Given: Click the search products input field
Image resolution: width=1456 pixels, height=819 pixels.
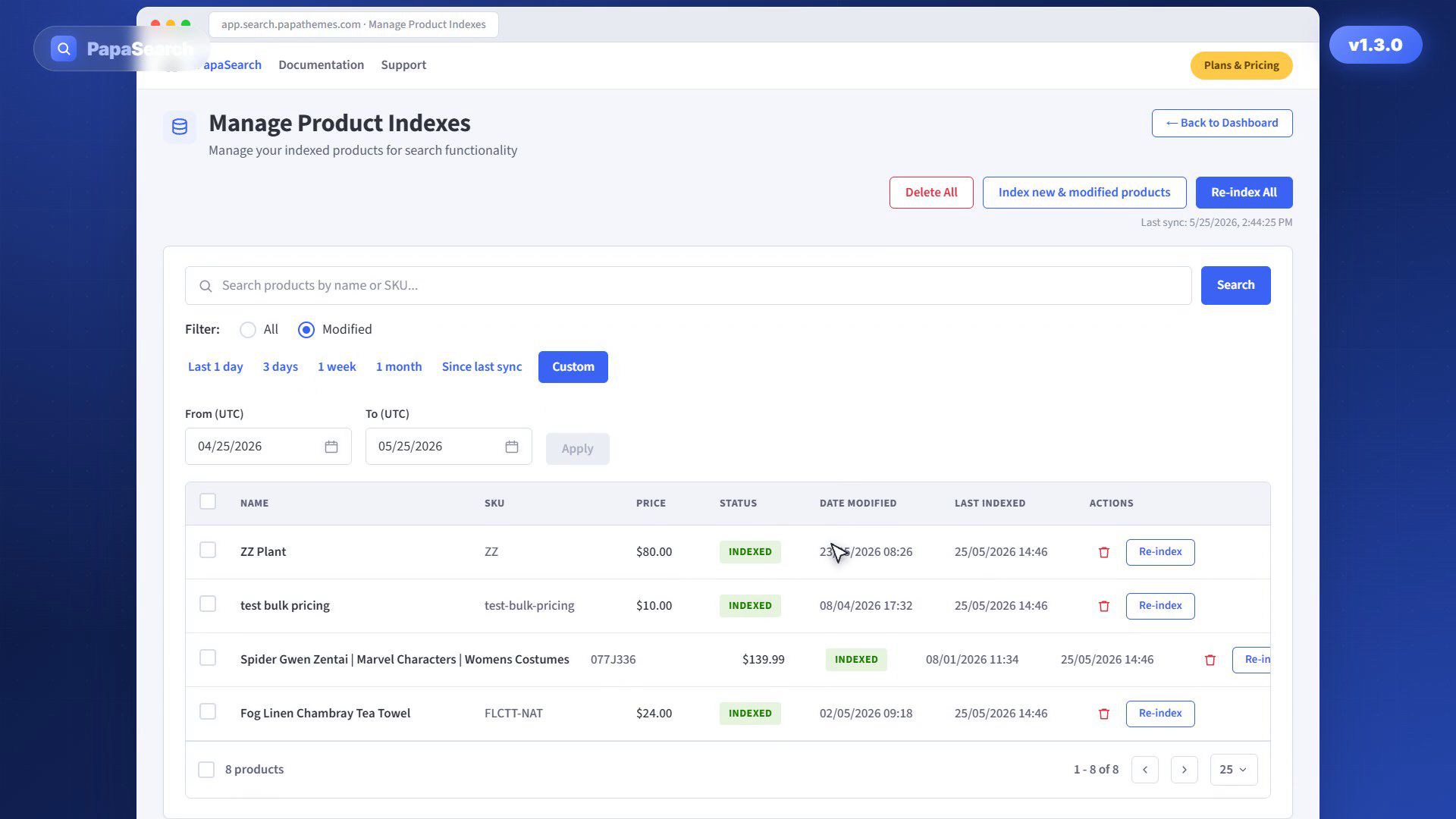Looking at the screenshot, I should 689,286.
